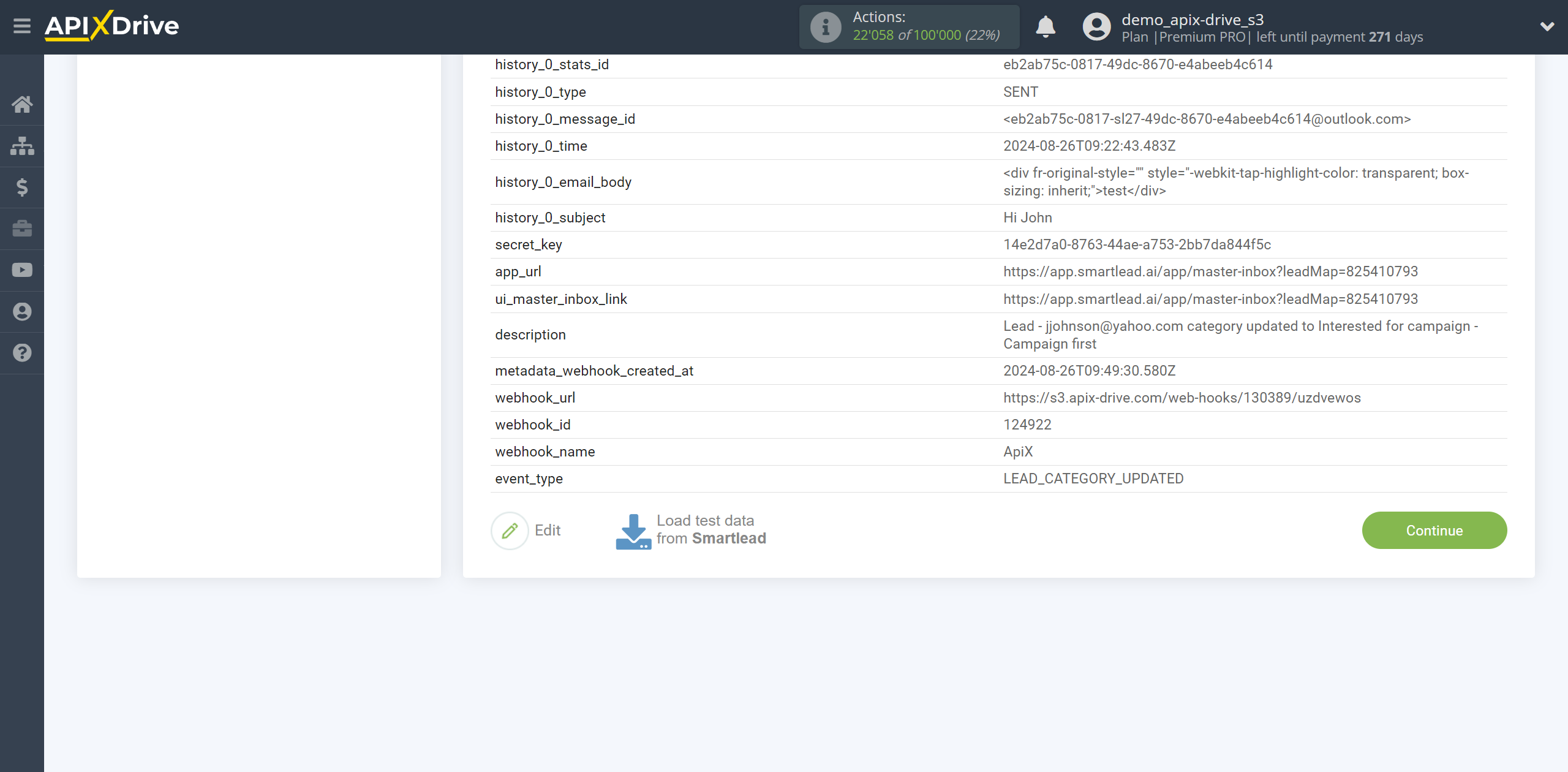Viewport: 1568px width, 772px height.
Task: Select history_0_message_id outlook value
Action: point(1207,119)
